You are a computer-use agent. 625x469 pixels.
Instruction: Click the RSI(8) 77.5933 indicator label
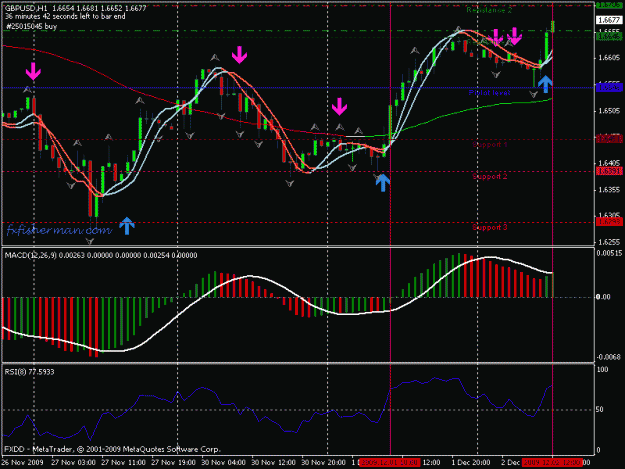(x=29, y=372)
